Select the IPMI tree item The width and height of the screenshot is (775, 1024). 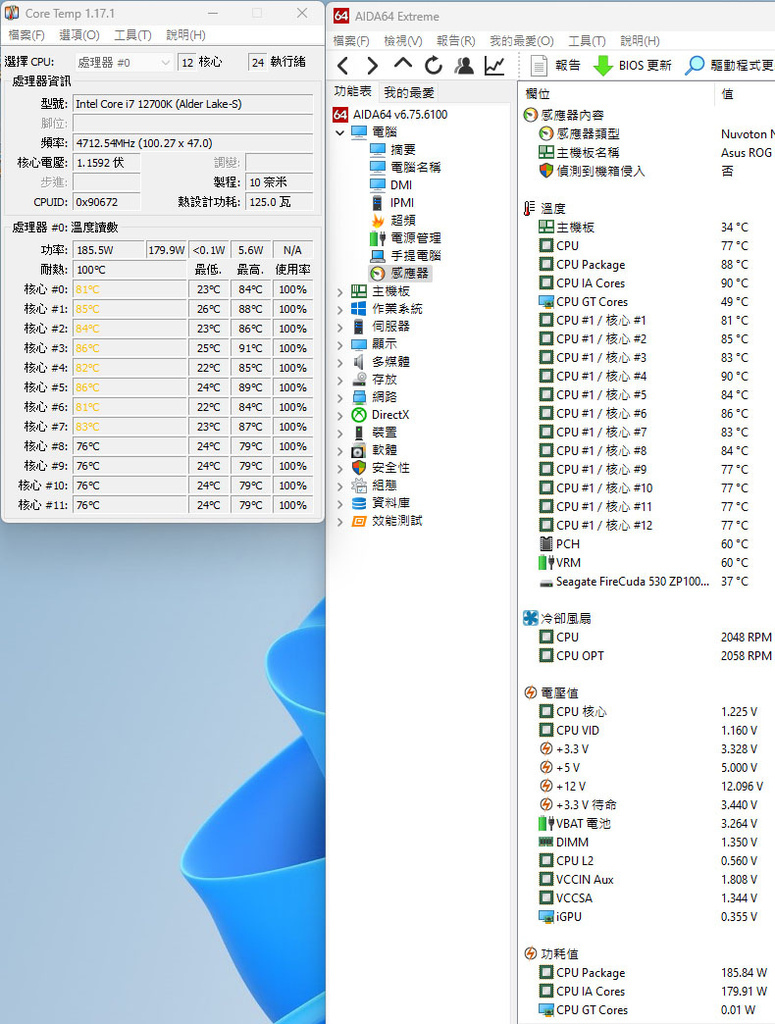(x=392, y=202)
